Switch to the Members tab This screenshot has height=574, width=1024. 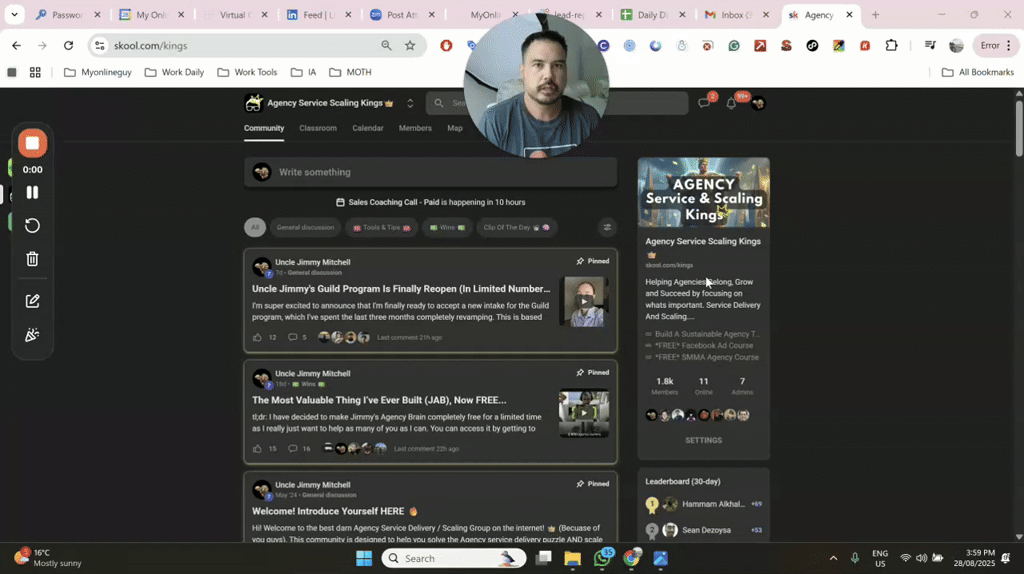click(415, 128)
